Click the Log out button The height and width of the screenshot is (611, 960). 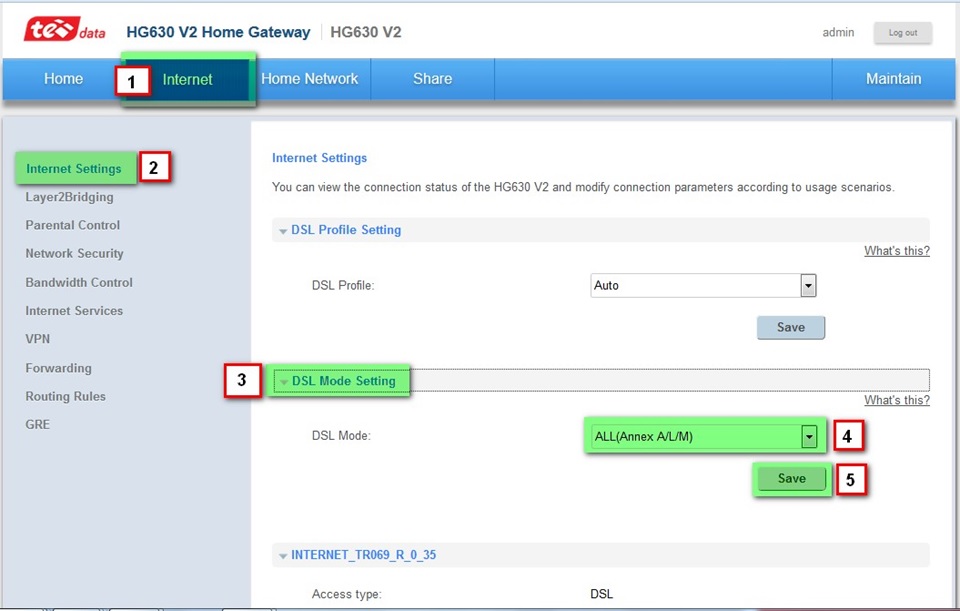point(902,33)
